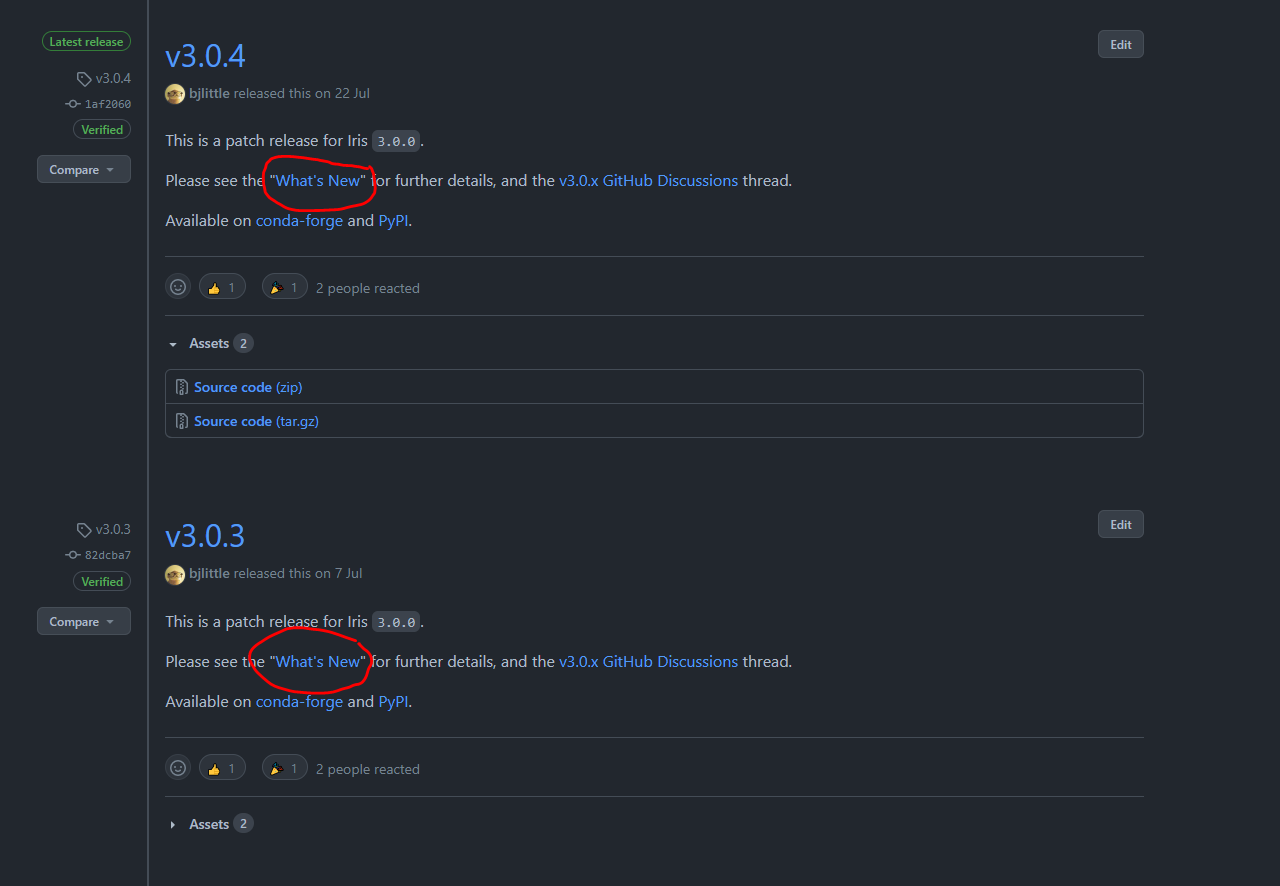This screenshot has height=886, width=1280.
Task: Click the v3.0.4 tag icon
Action: click(84, 79)
